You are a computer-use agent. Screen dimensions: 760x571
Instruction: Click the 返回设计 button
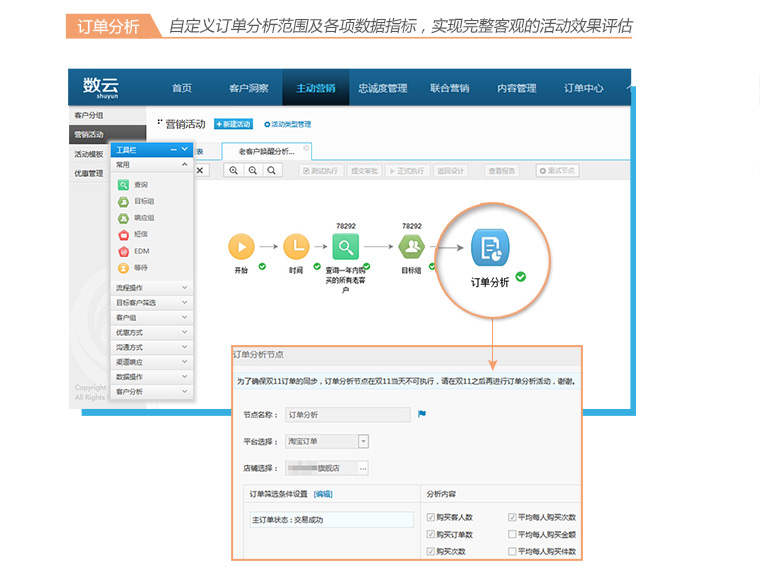click(451, 171)
